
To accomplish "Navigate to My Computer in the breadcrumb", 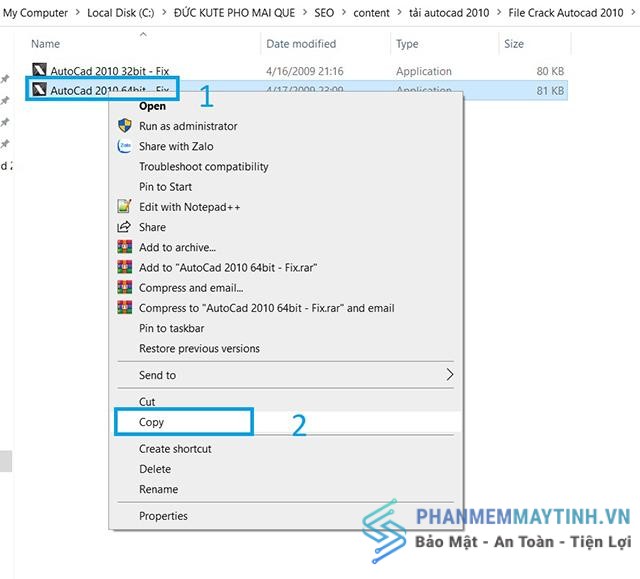I will tap(35, 13).
